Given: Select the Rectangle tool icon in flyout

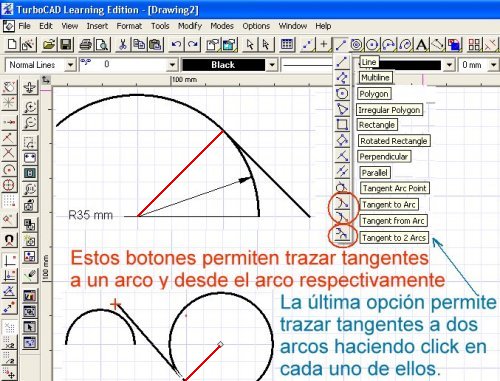Looking at the screenshot, I should click(342, 125).
